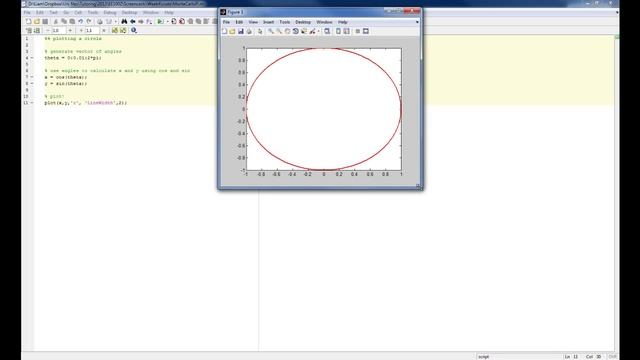This screenshot has height=360, width=640.
Task: Open the editor Debug menu
Action: (x=110, y=13)
